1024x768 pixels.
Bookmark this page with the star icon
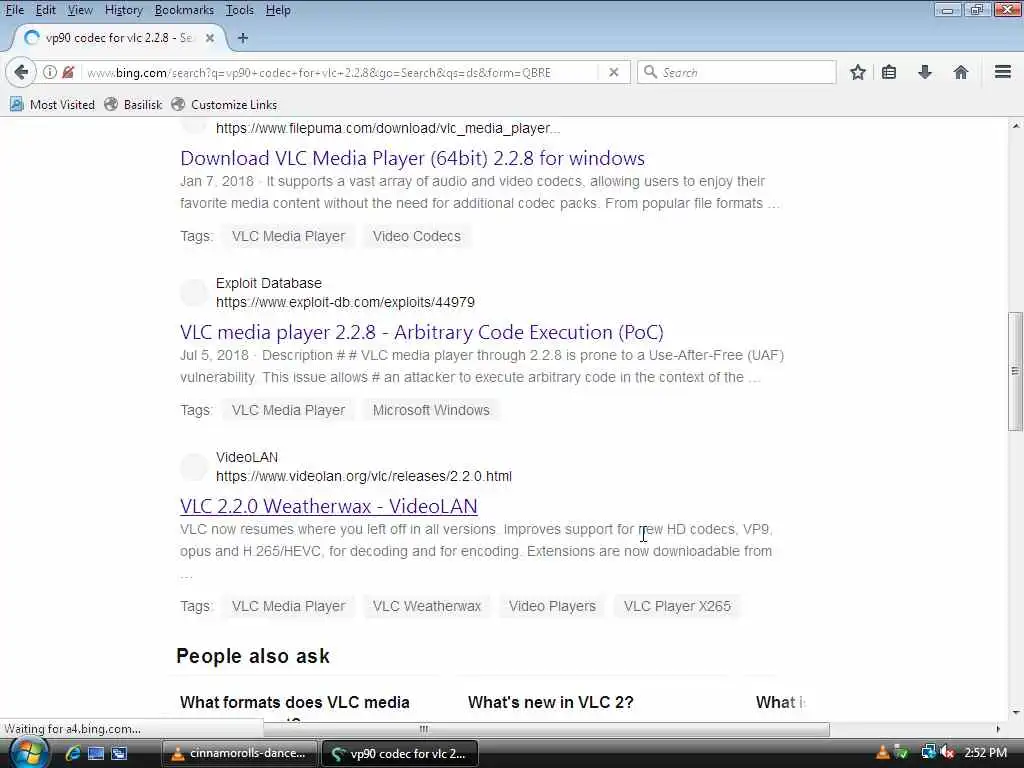tap(857, 72)
